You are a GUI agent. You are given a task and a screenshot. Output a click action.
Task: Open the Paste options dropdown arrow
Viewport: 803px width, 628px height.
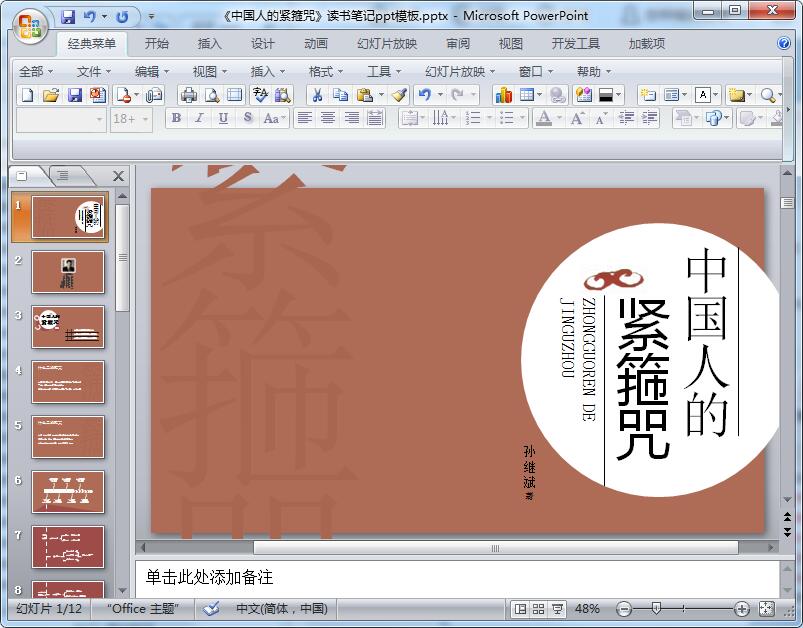381,95
